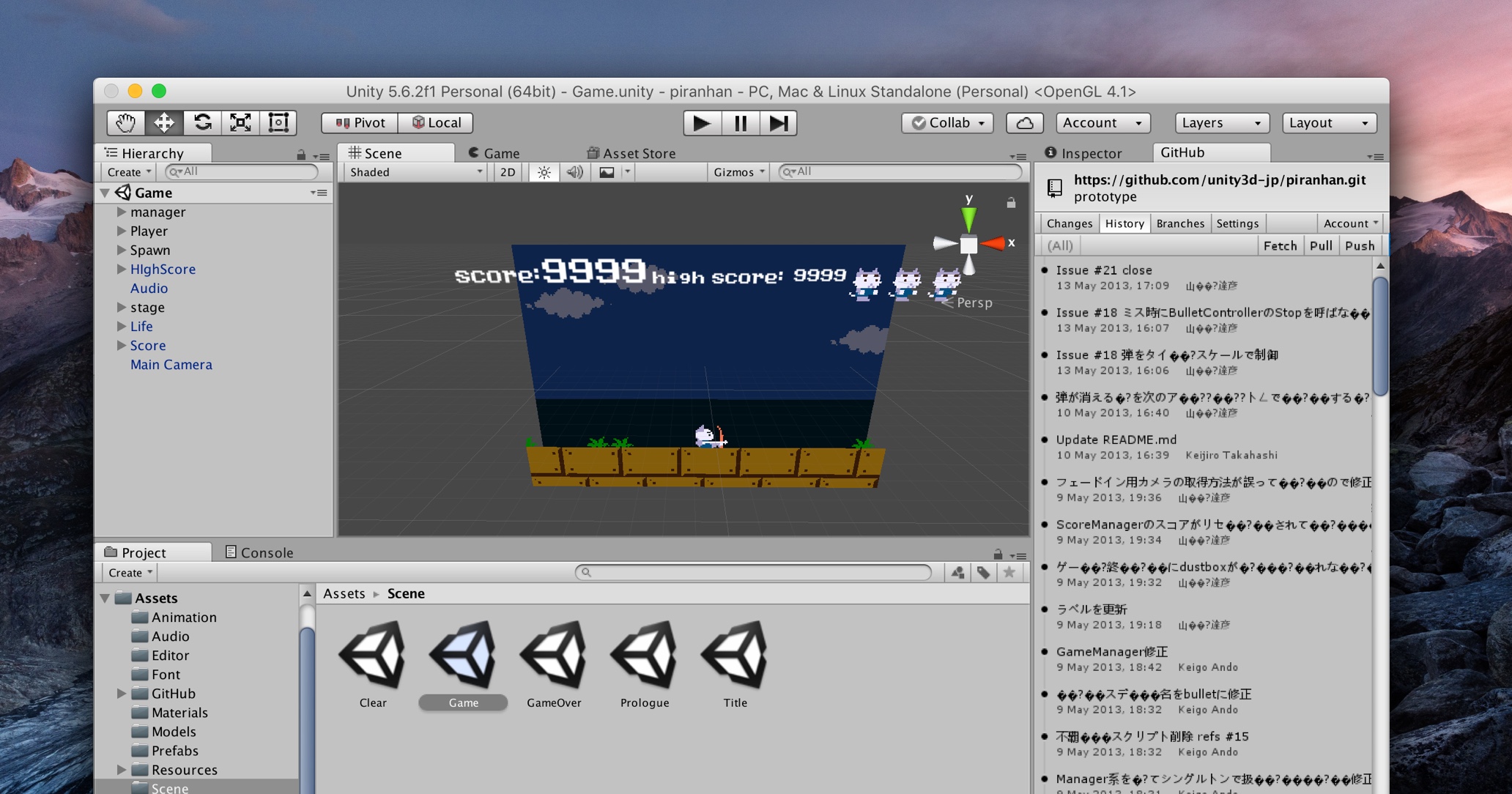Viewport: 1512px width, 794px height.
Task: Click the green Y axis gizmo cone
Action: pos(968,219)
